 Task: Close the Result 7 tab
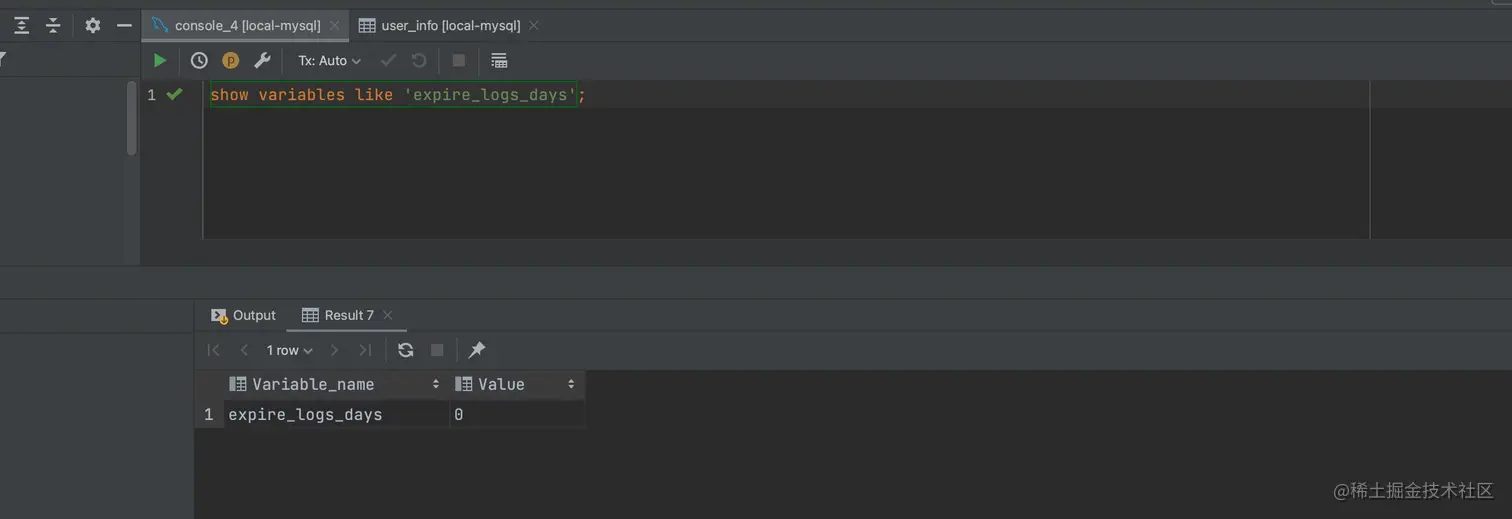coord(388,315)
